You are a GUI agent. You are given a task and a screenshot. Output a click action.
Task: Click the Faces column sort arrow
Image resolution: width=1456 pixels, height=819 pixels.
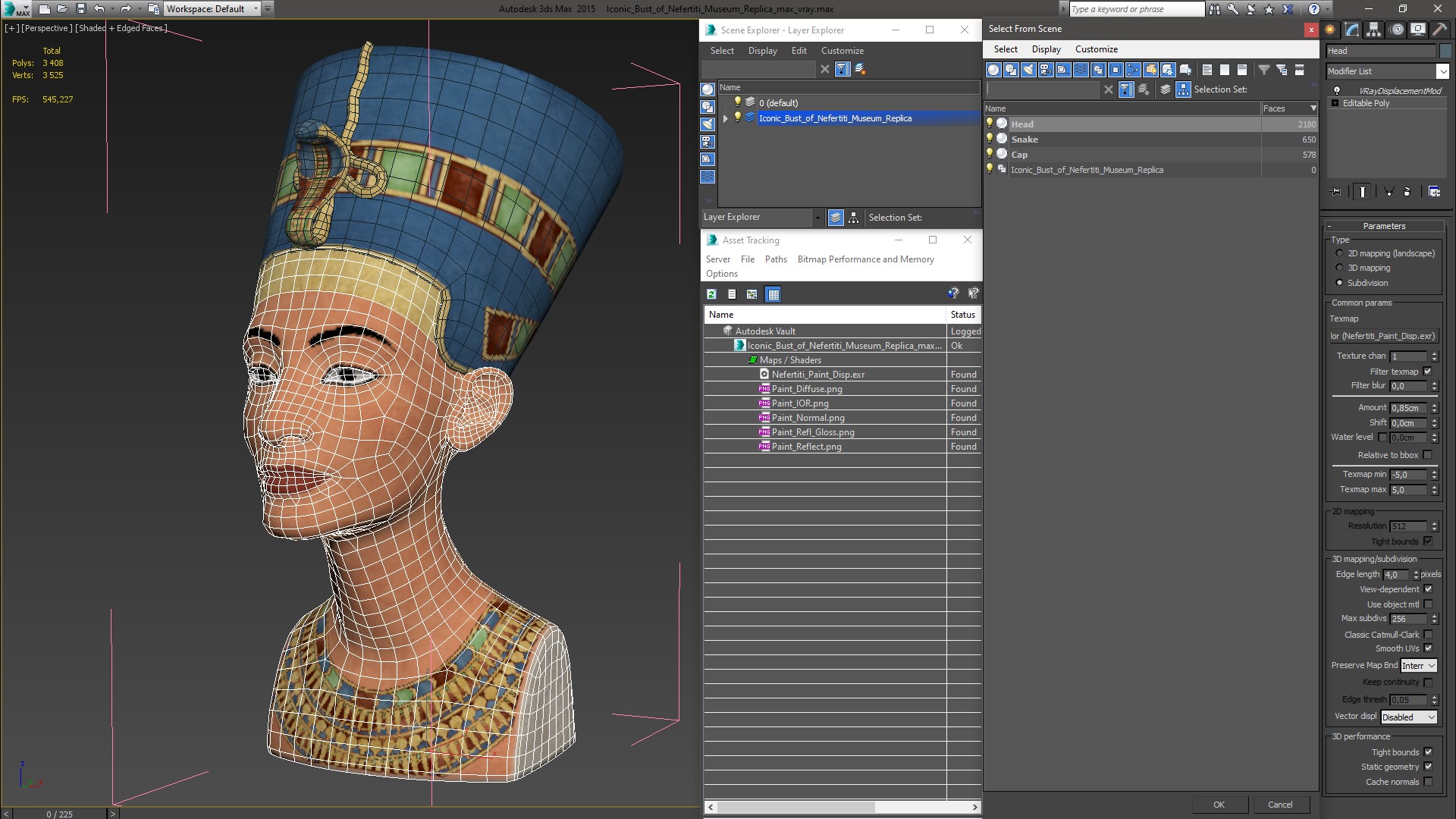coord(1313,108)
